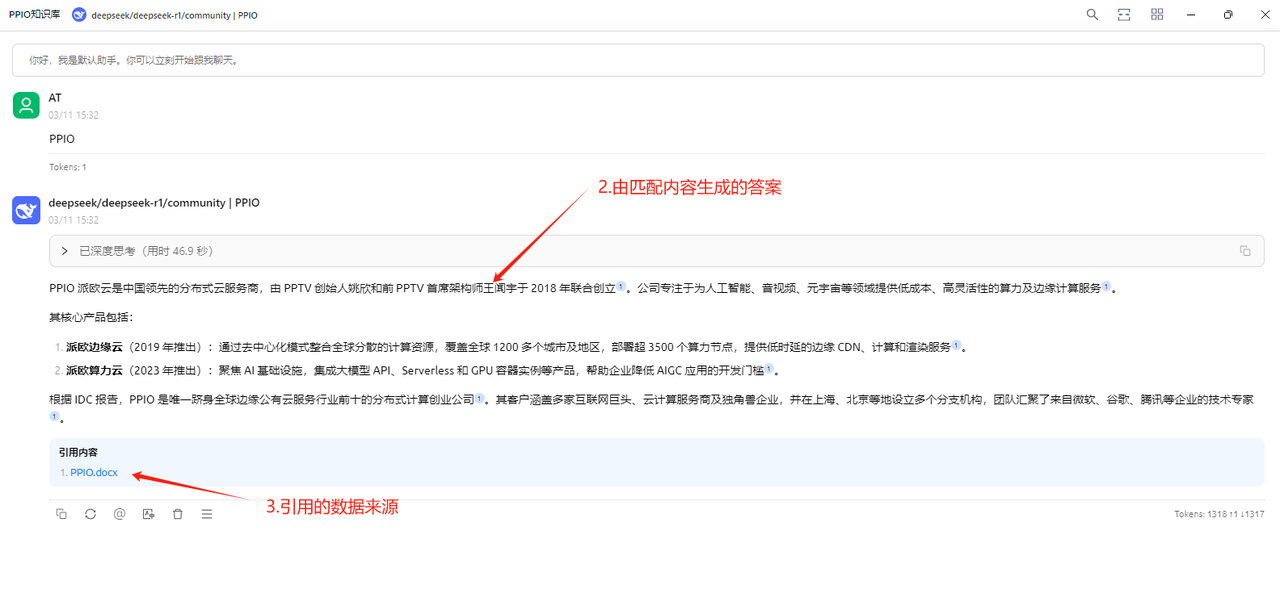Click the Tokens: 1318 counter

point(1219,514)
